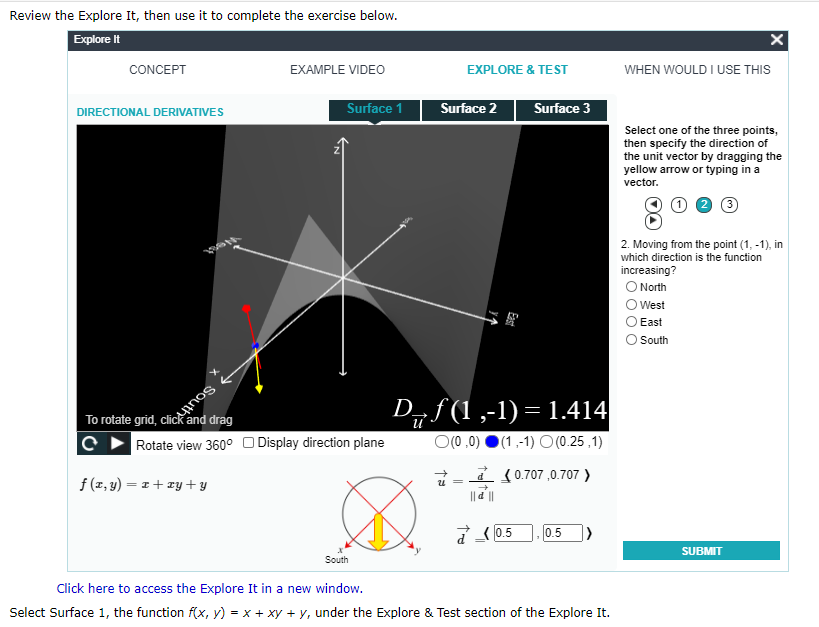
Task: Select point button 1 in the stepper row
Action: pyautogui.click(x=678, y=204)
